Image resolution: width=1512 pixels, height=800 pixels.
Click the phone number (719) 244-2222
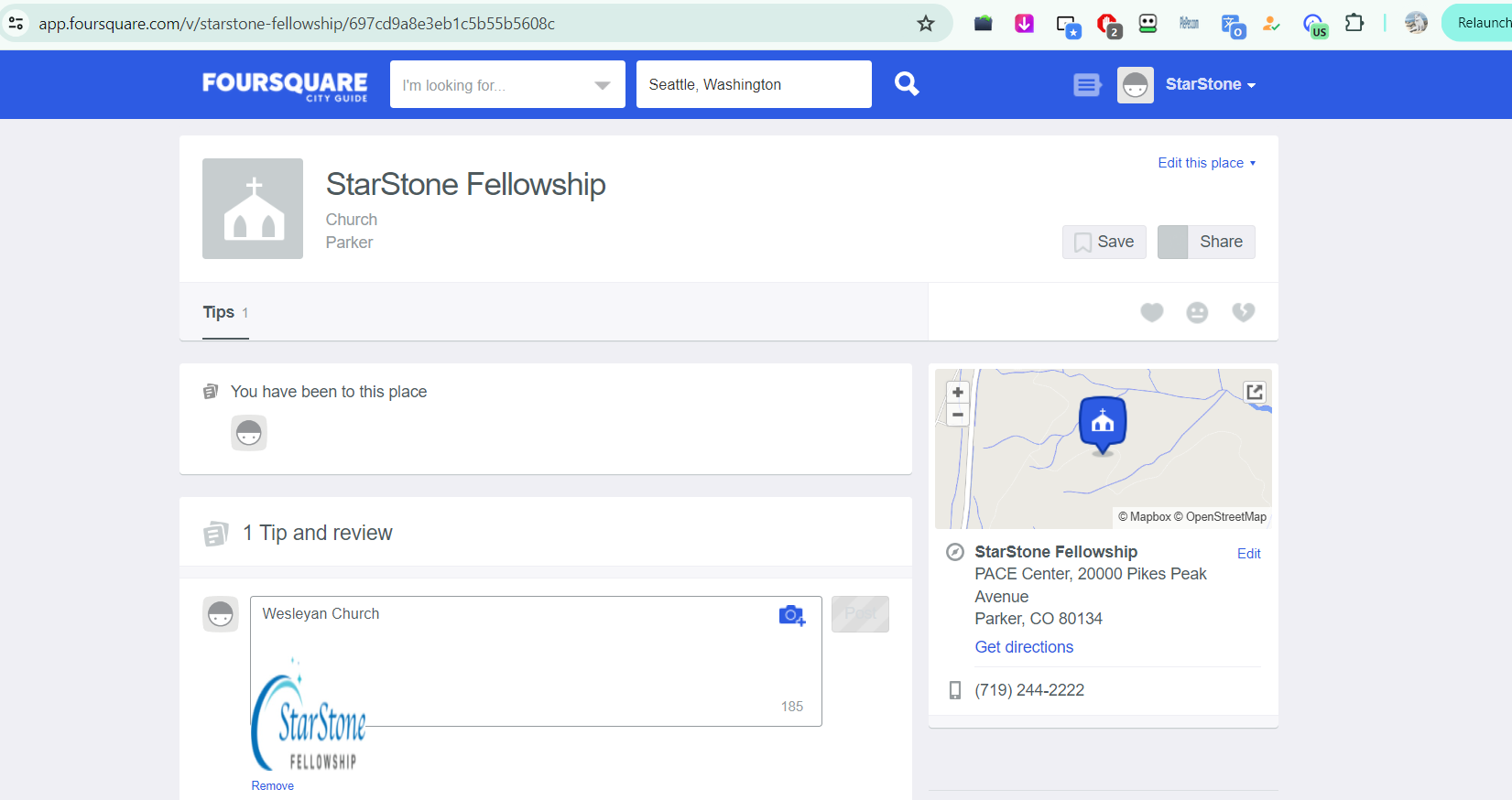coord(1029,690)
